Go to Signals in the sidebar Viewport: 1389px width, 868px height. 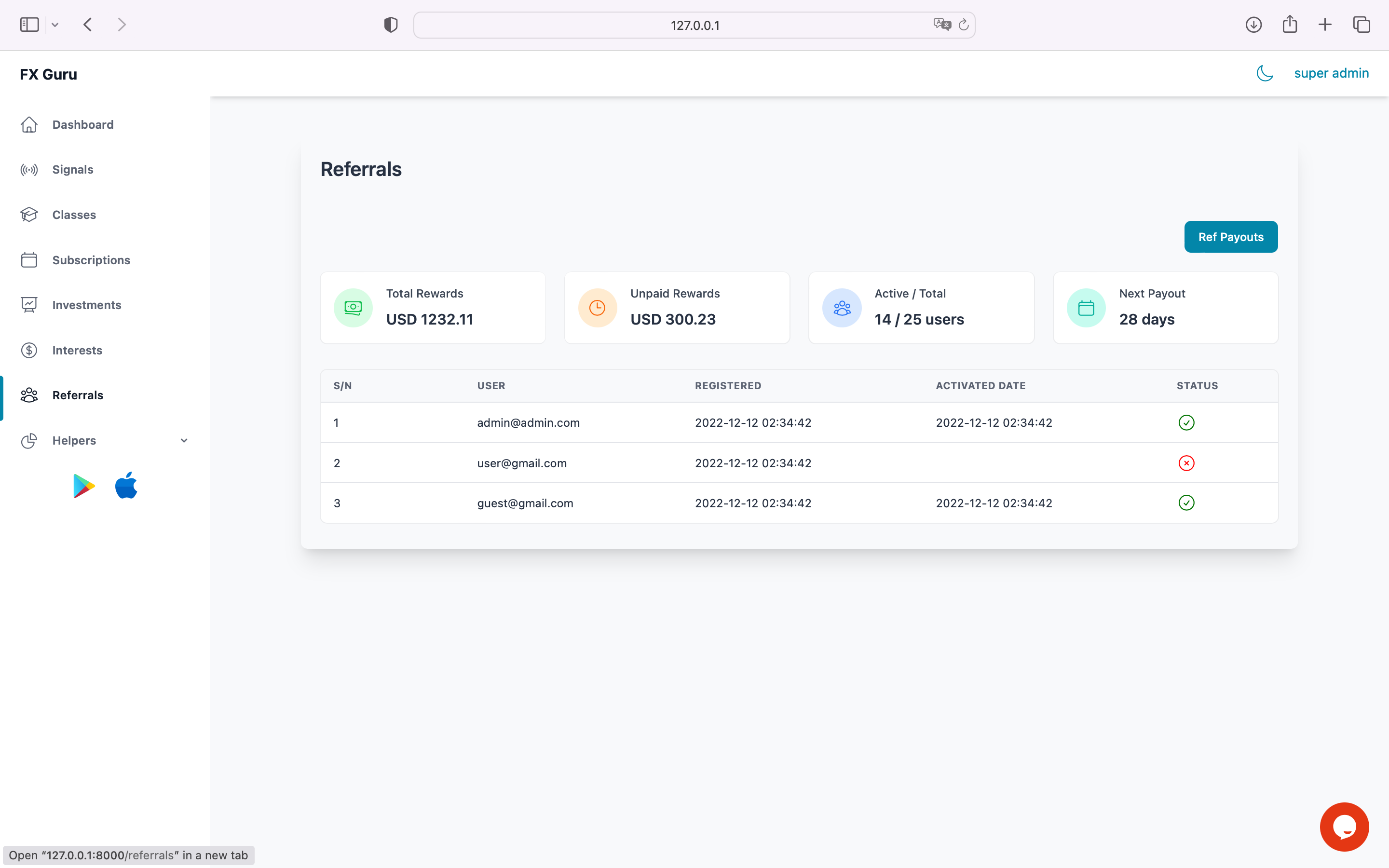click(72, 169)
